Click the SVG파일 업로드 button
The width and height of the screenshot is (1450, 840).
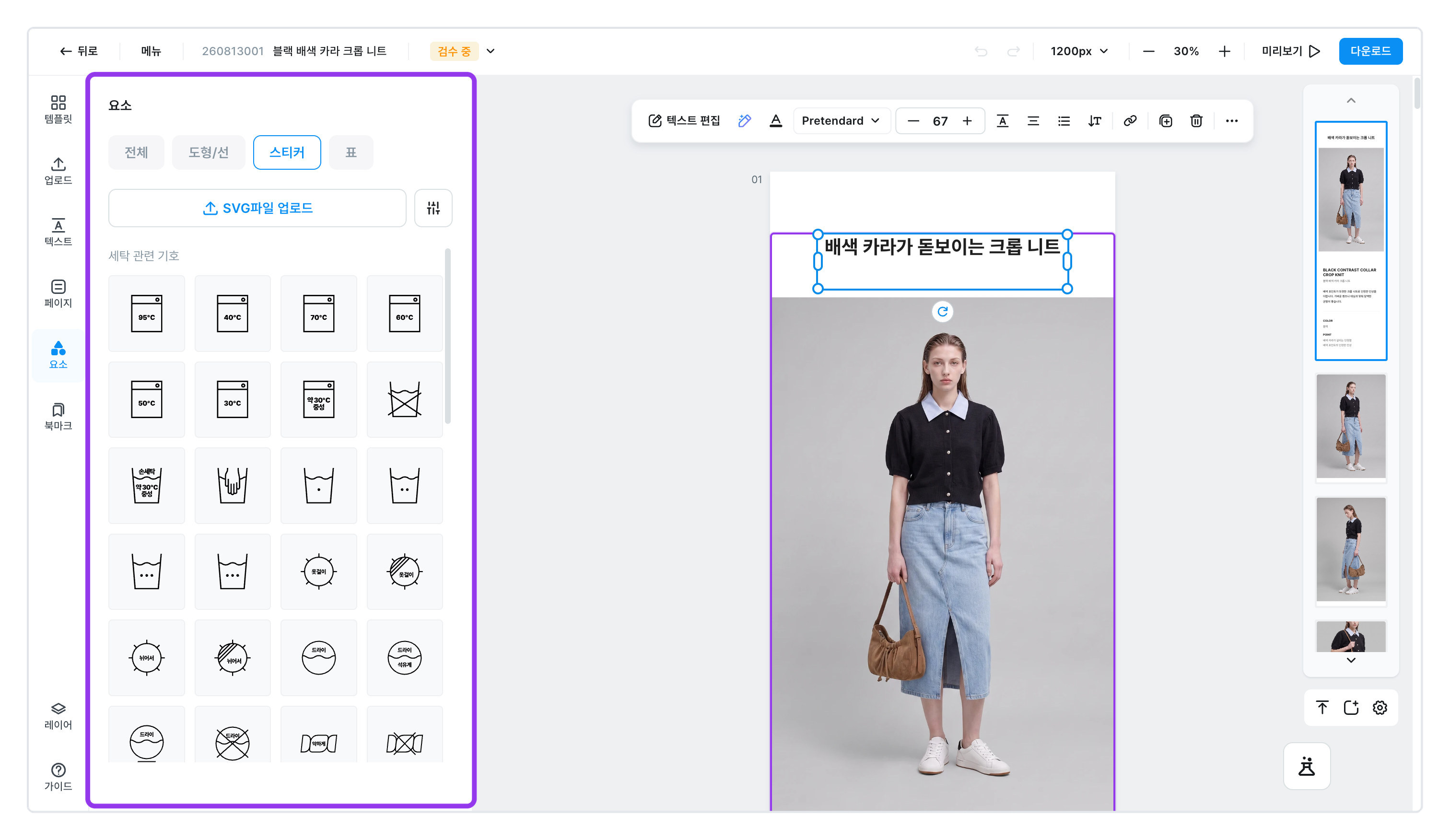(x=257, y=208)
